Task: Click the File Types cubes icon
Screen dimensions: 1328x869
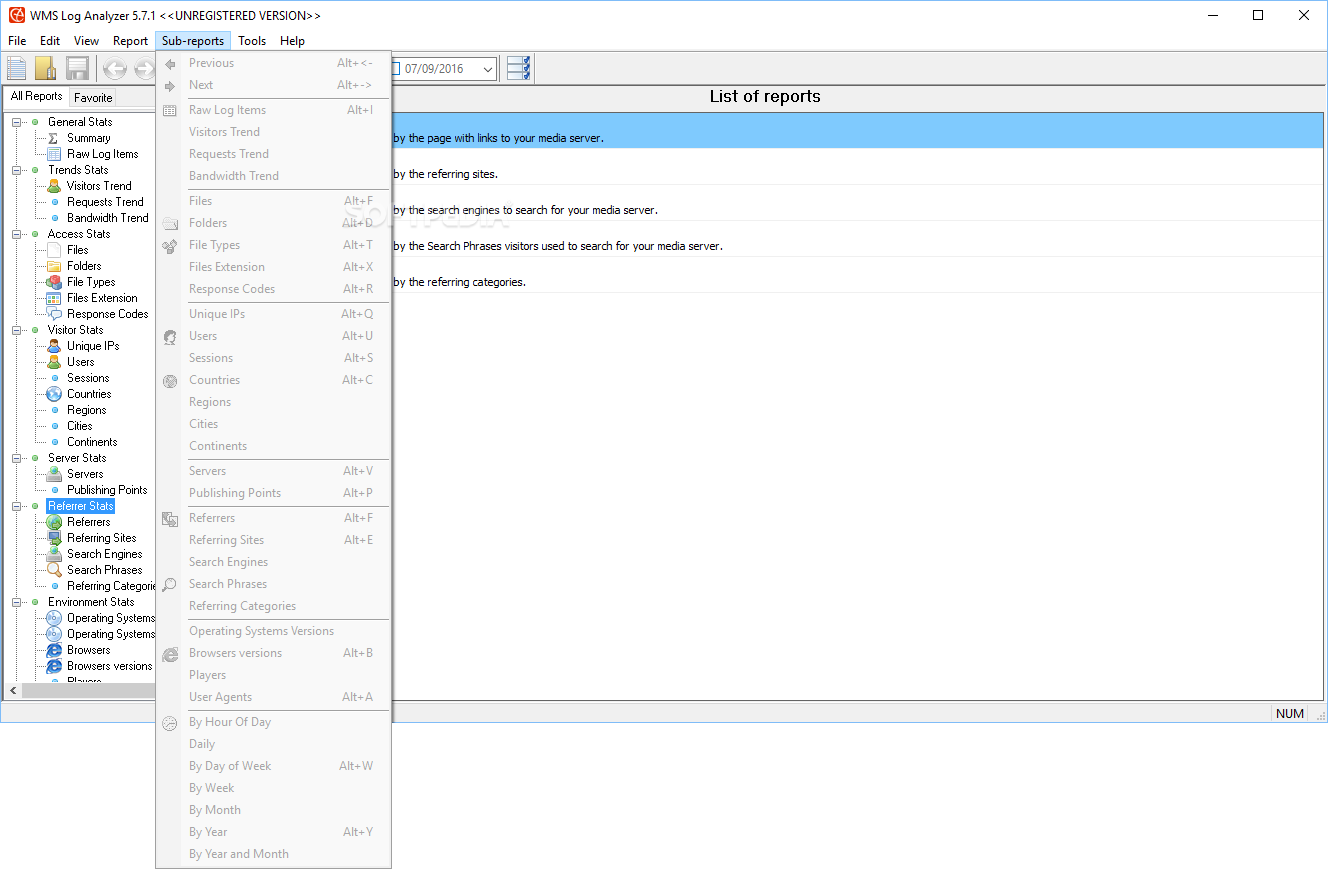Action: [x=54, y=282]
